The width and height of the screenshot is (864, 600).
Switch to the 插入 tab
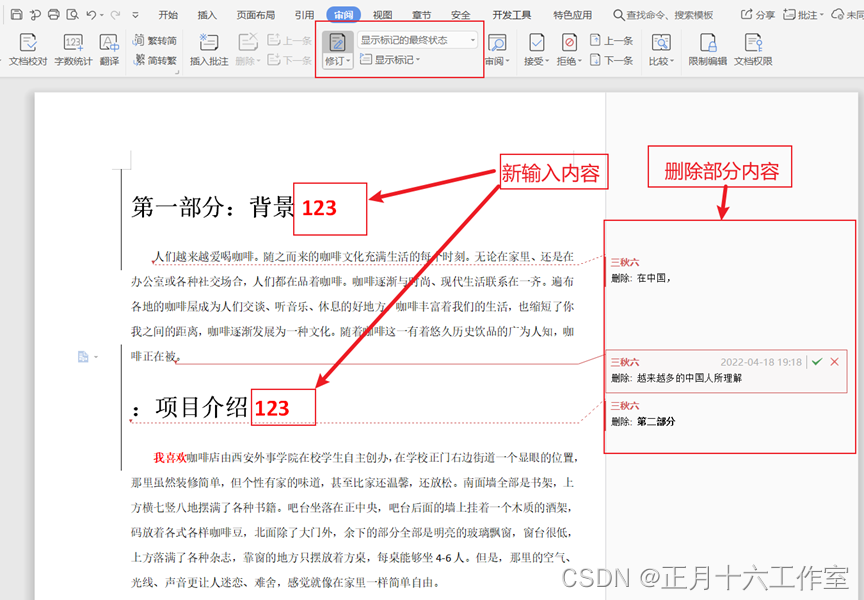207,15
